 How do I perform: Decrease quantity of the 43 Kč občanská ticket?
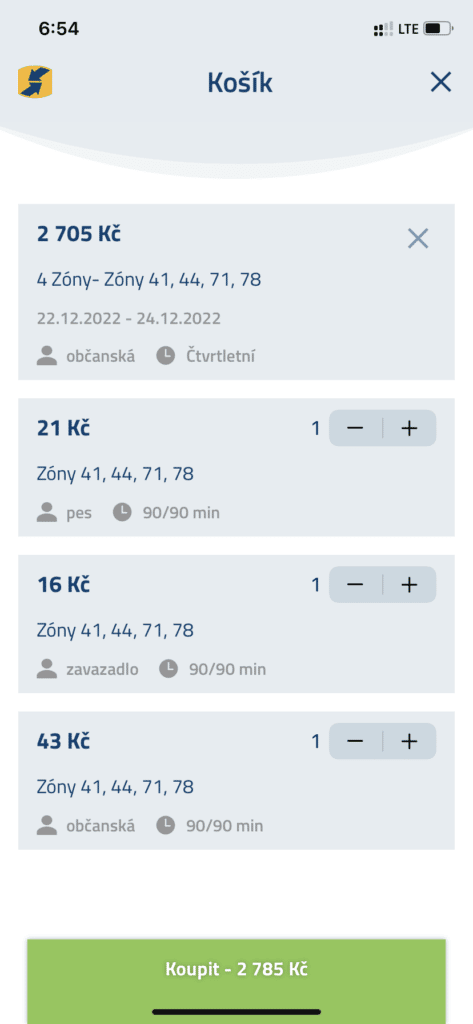[x=355, y=741]
